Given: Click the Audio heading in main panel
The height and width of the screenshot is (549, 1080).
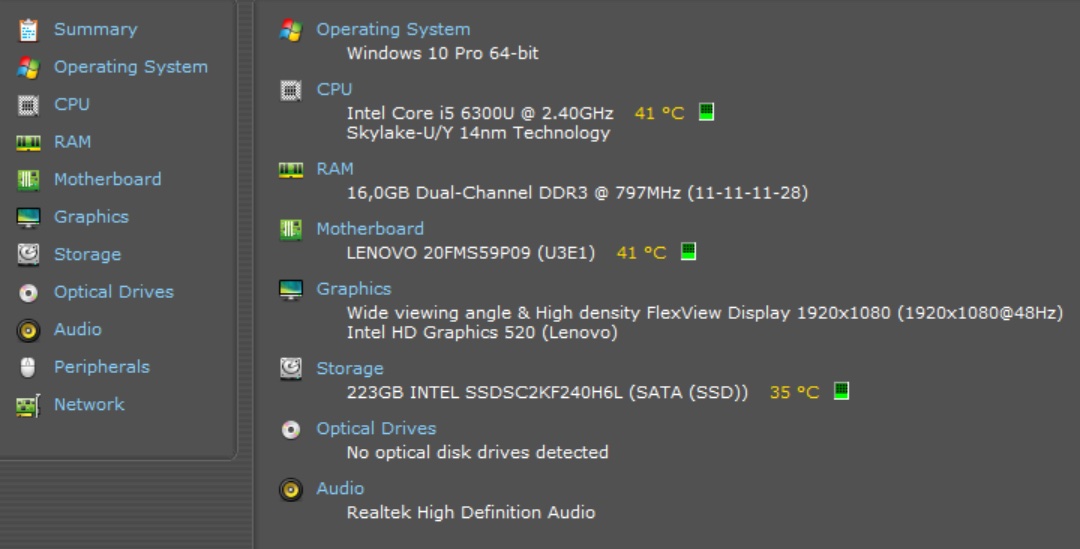Looking at the screenshot, I should tap(340, 489).
